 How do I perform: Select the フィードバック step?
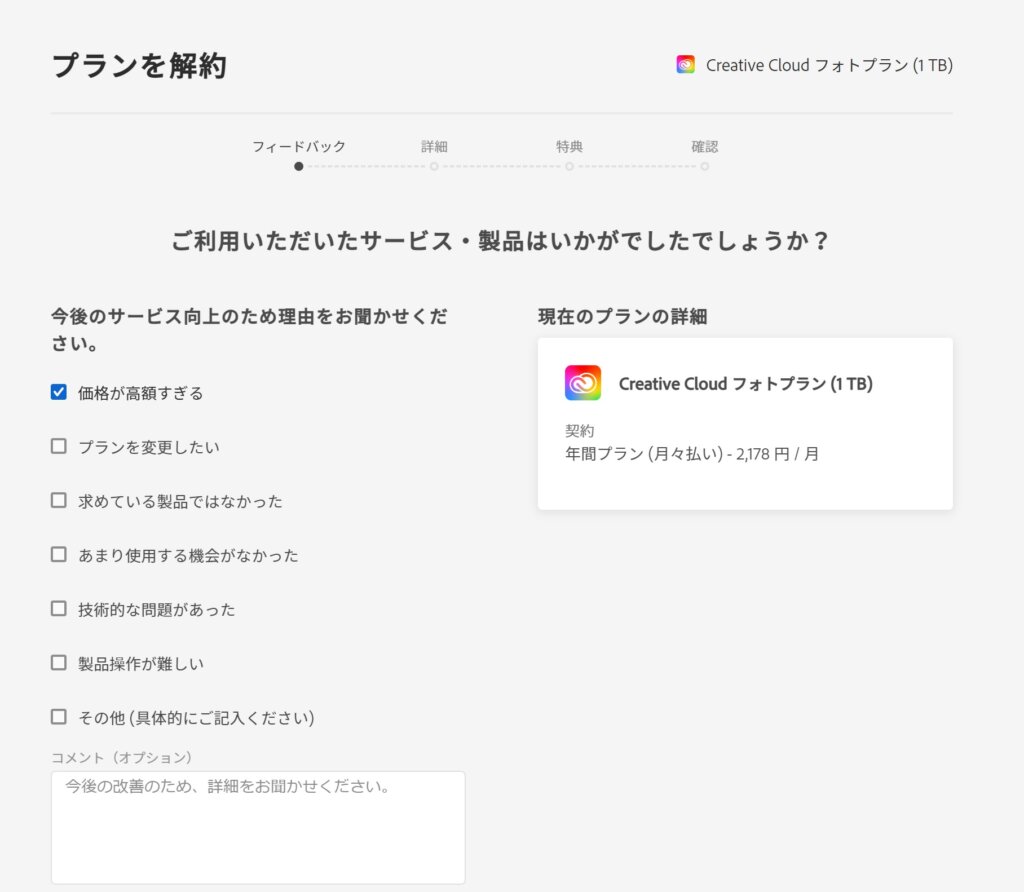(x=298, y=146)
